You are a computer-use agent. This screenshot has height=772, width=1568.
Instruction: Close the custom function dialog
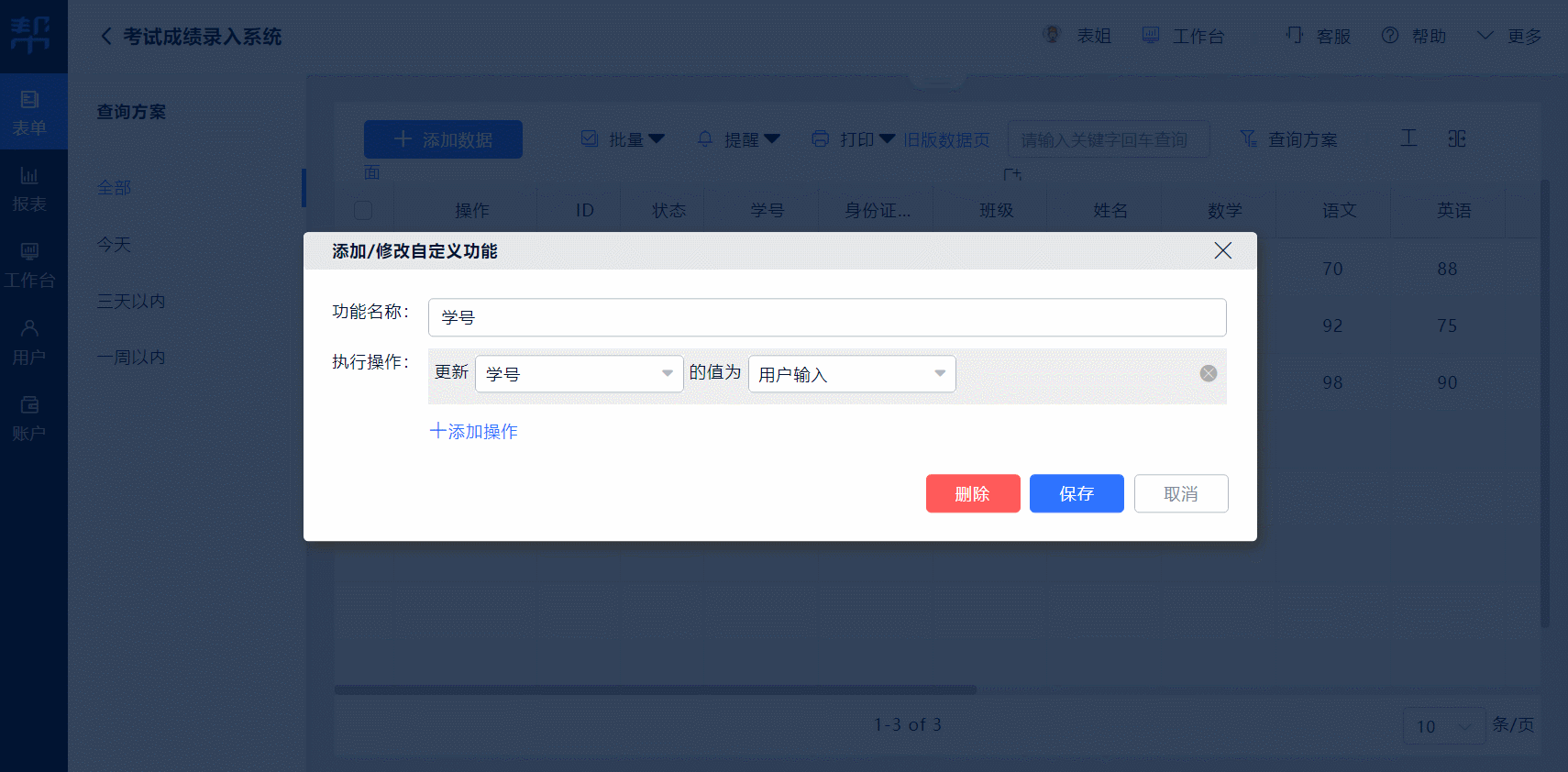[x=1222, y=250]
